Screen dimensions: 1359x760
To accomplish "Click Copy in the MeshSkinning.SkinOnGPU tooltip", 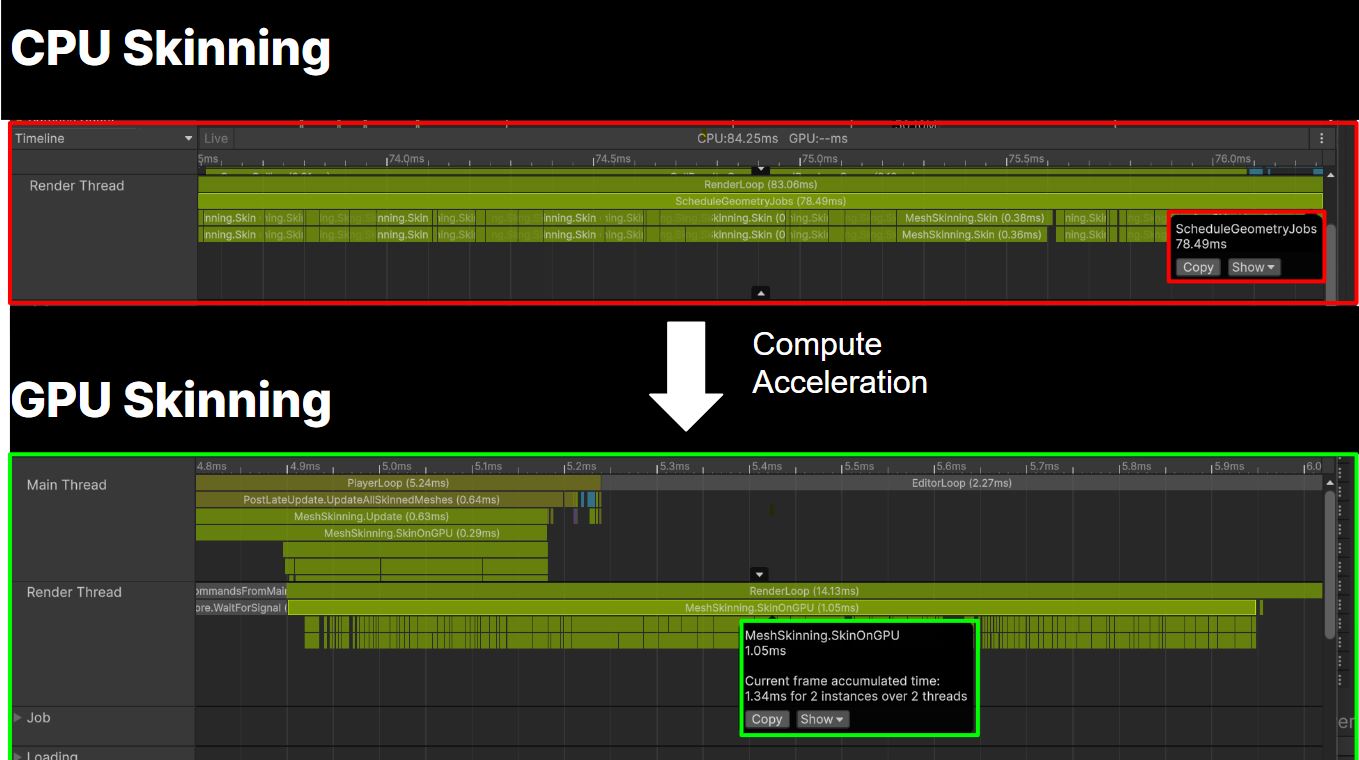I will click(767, 719).
